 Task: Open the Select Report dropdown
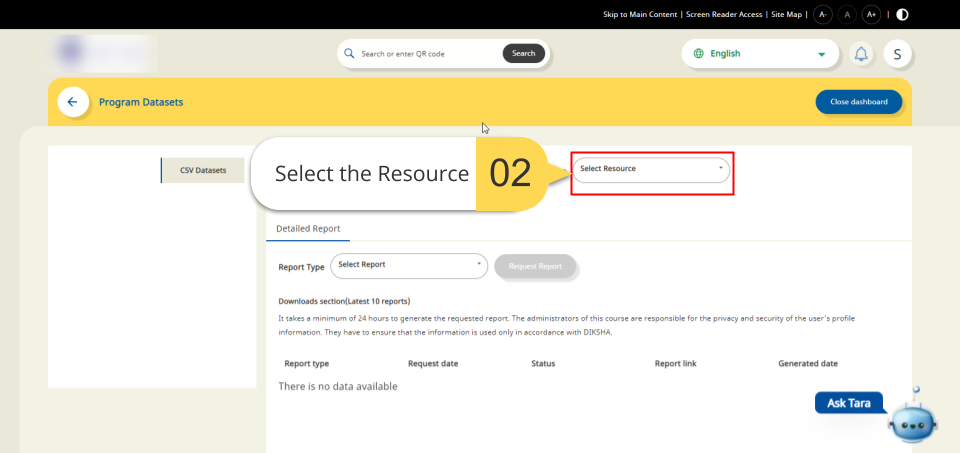click(408, 265)
